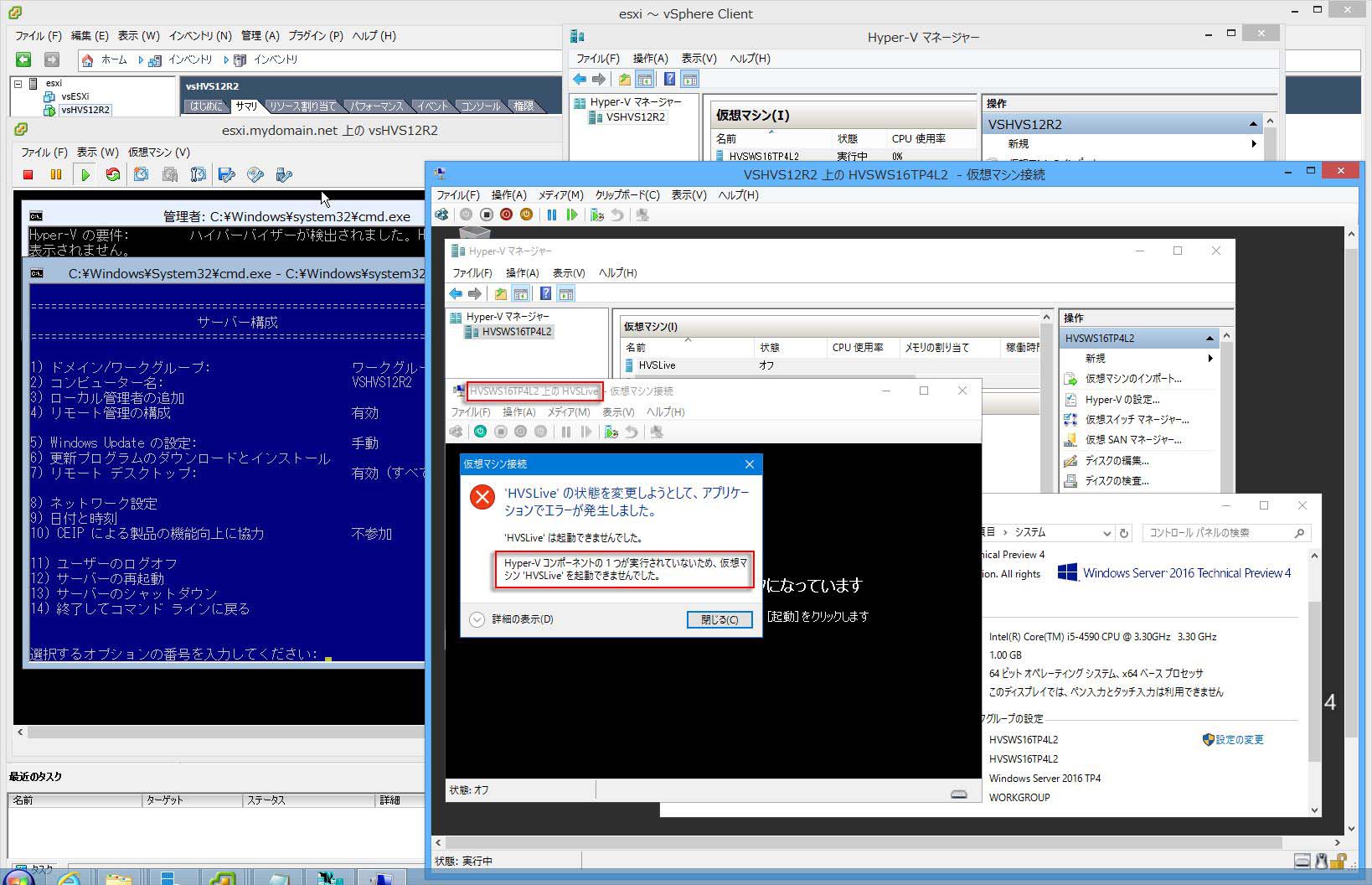
Task: Save HVSWS16TP4L2 state with the orange icon
Action: (x=526, y=215)
